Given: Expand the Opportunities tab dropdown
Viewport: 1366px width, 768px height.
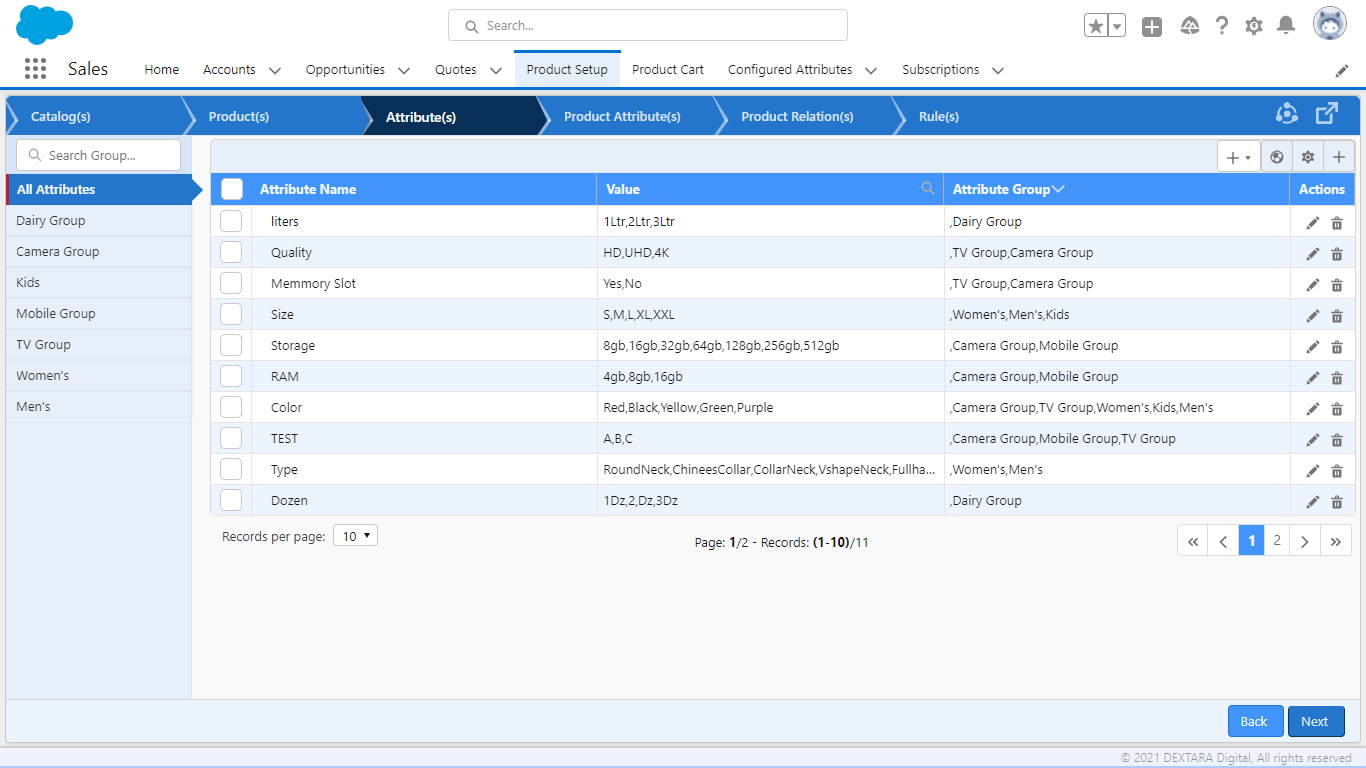Looking at the screenshot, I should click(404, 70).
